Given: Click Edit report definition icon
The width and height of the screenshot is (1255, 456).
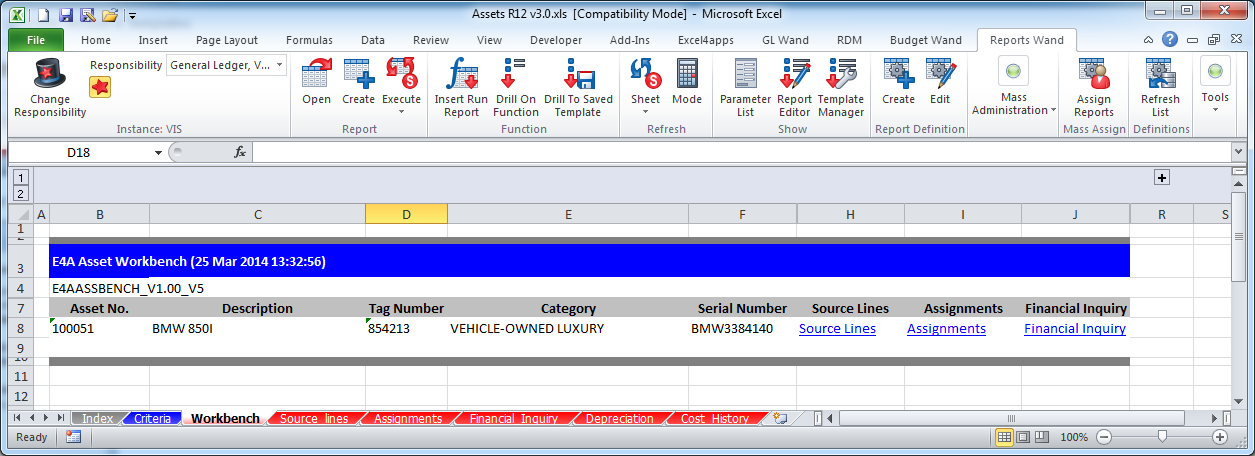Looking at the screenshot, I should point(940,75).
